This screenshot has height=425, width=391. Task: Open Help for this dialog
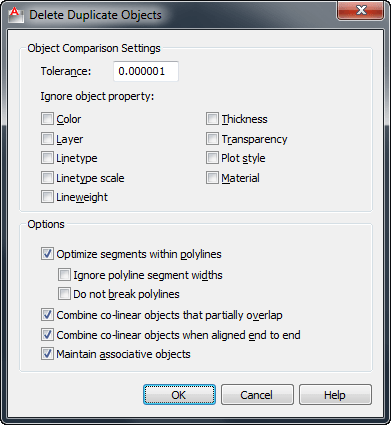pos(335,395)
